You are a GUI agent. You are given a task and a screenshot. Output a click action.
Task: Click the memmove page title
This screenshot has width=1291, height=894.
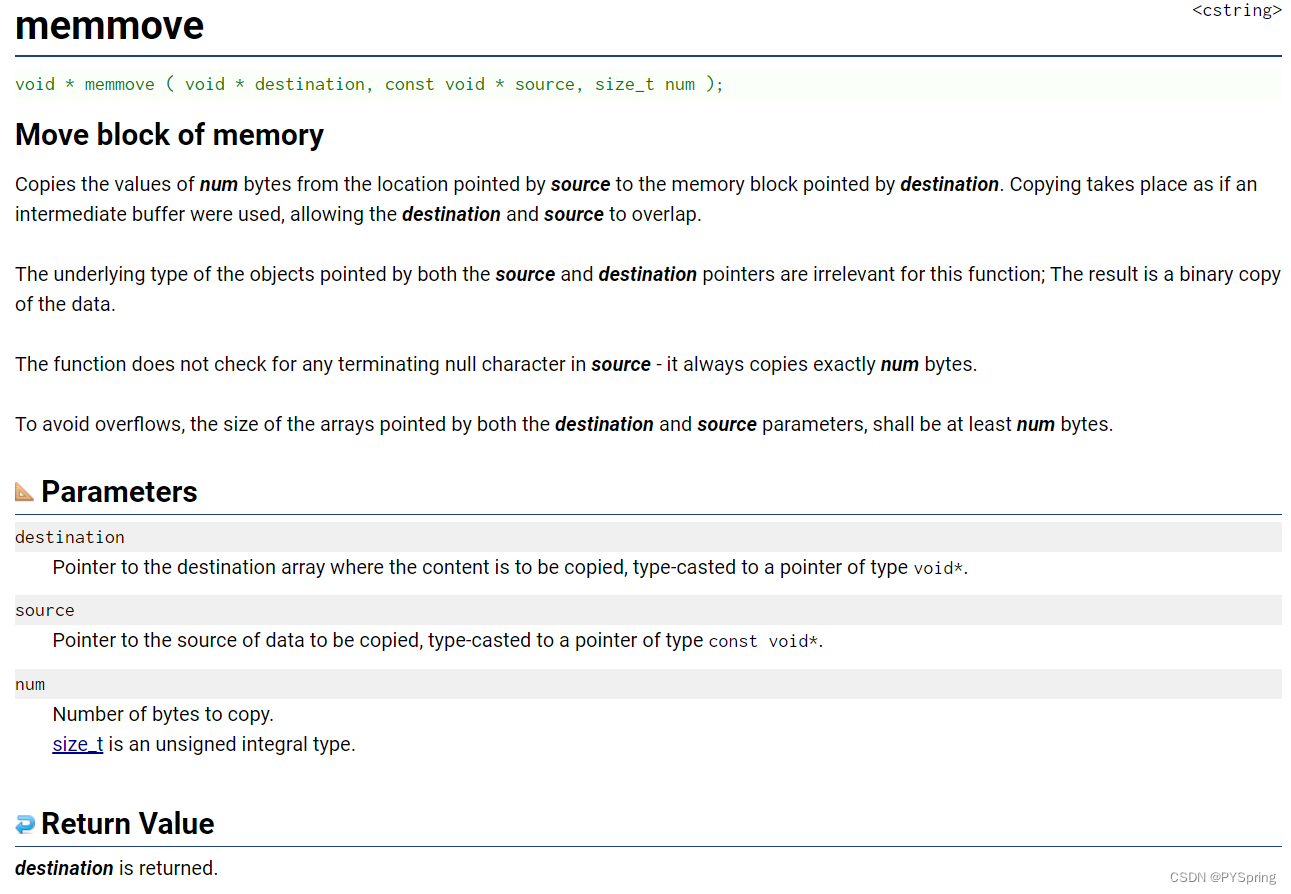point(109,25)
